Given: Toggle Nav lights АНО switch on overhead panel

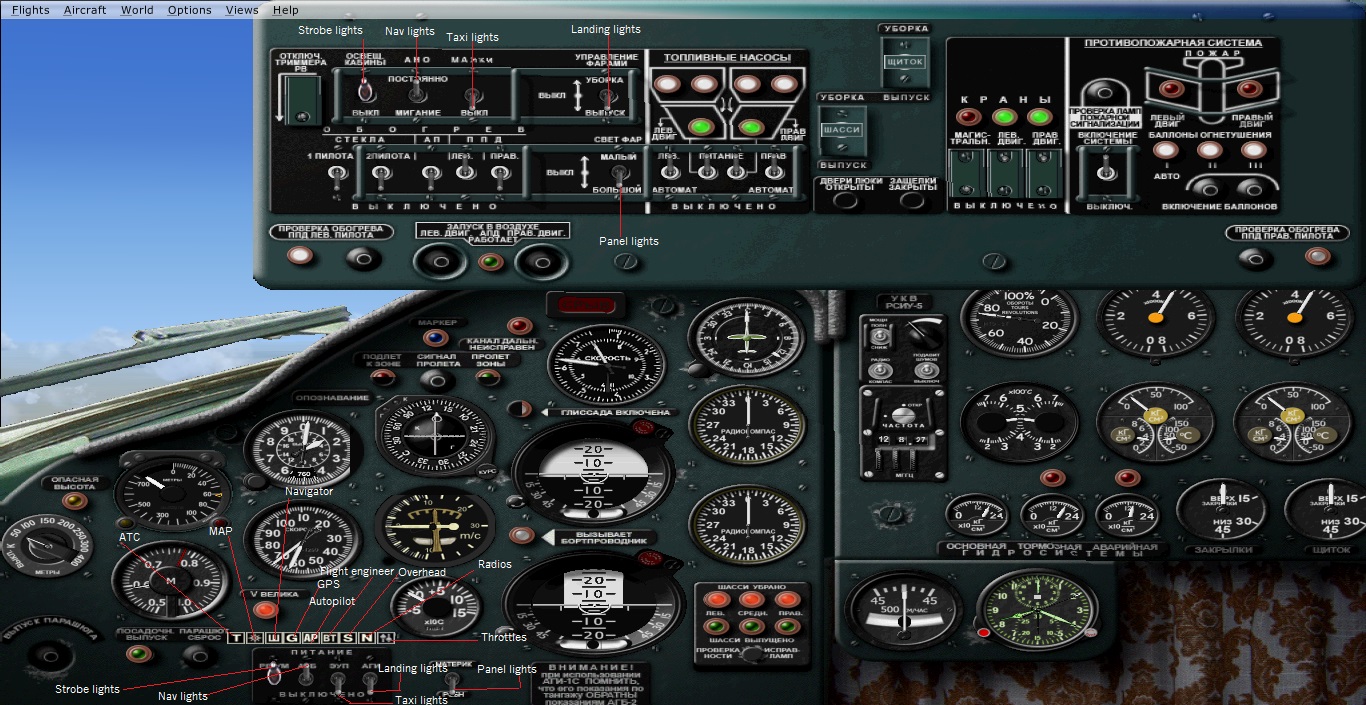Looking at the screenshot, I should 417,93.
